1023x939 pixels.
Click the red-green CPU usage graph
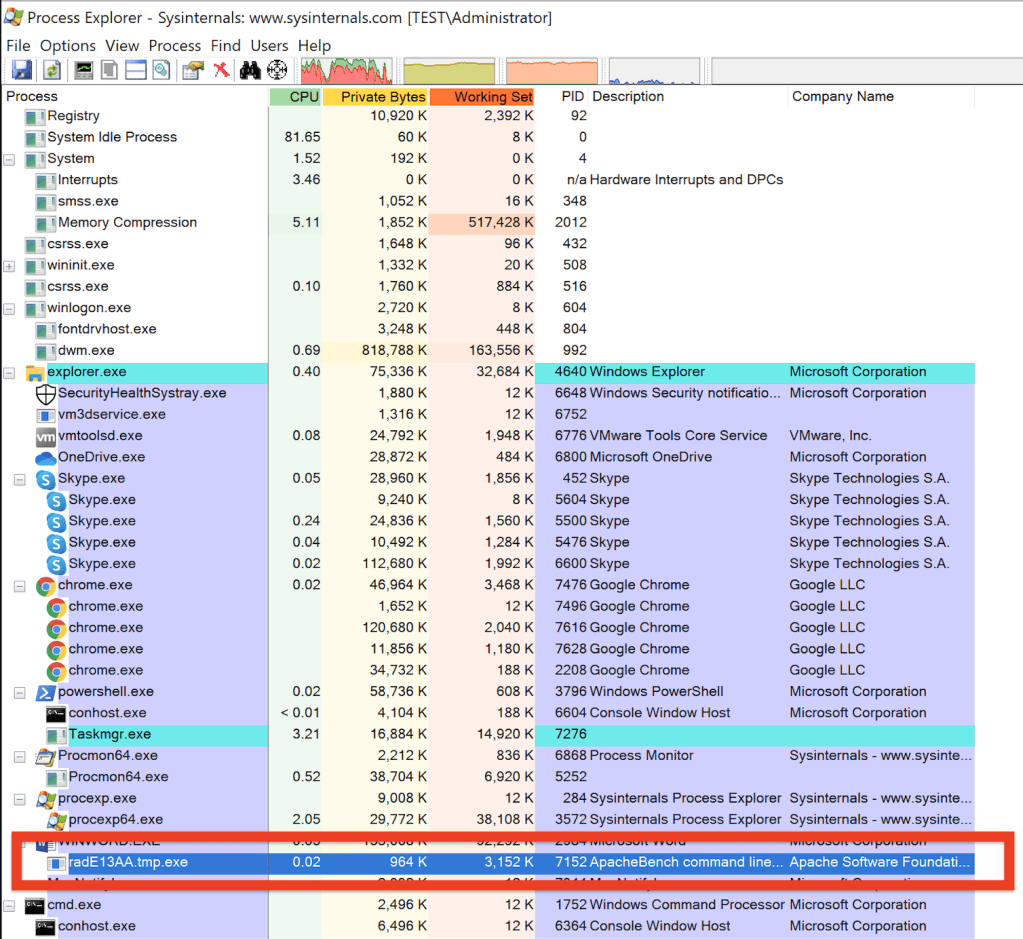tap(345, 70)
